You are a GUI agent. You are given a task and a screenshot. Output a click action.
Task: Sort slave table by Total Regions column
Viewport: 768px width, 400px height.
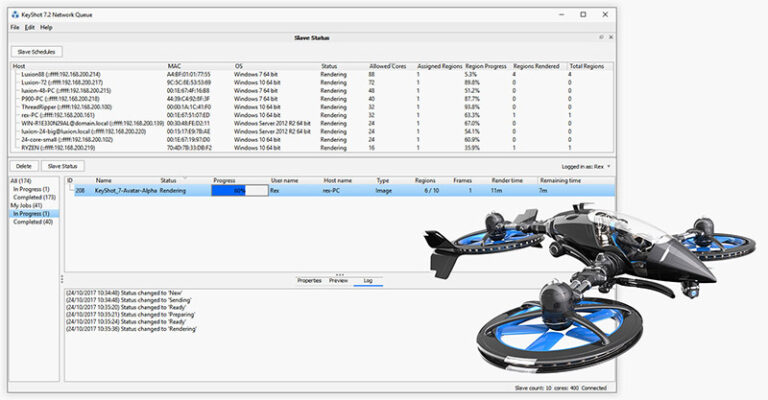pos(587,66)
